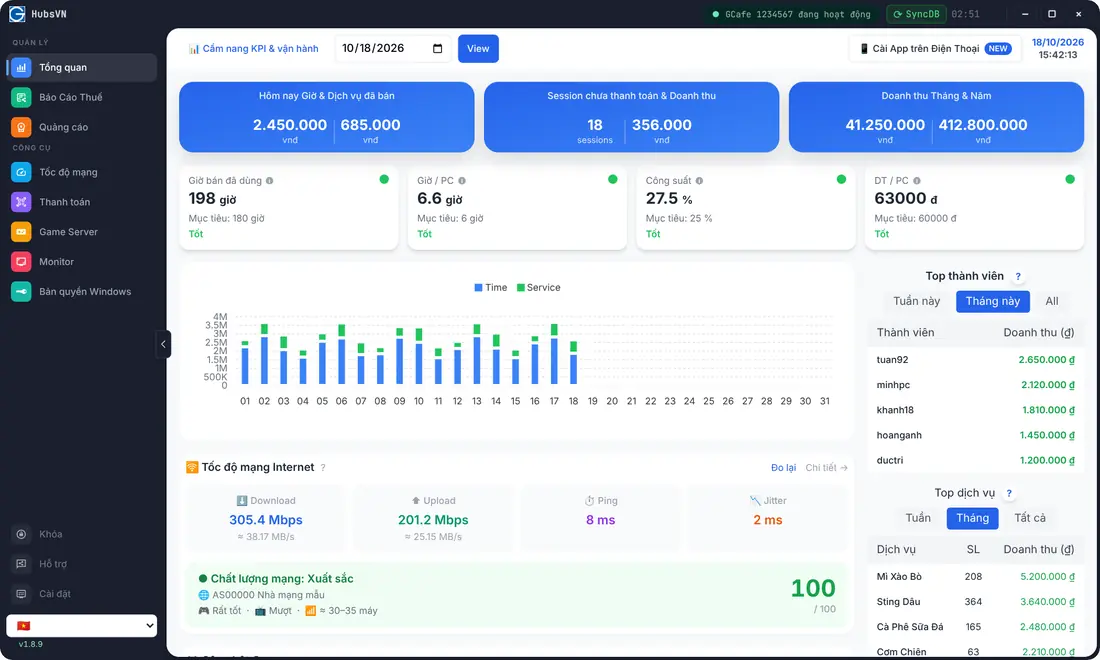Click info icon next to DT / PC
Image resolution: width=1100 pixels, height=660 pixels.
(x=917, y=181)
